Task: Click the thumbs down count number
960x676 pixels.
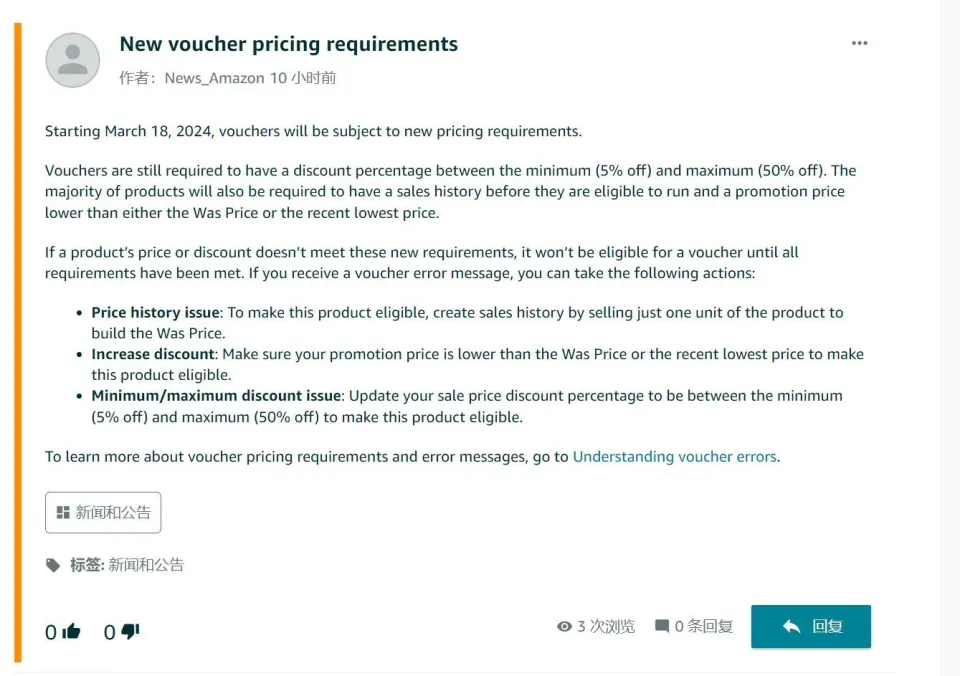Action: click(x=110, y=633)
